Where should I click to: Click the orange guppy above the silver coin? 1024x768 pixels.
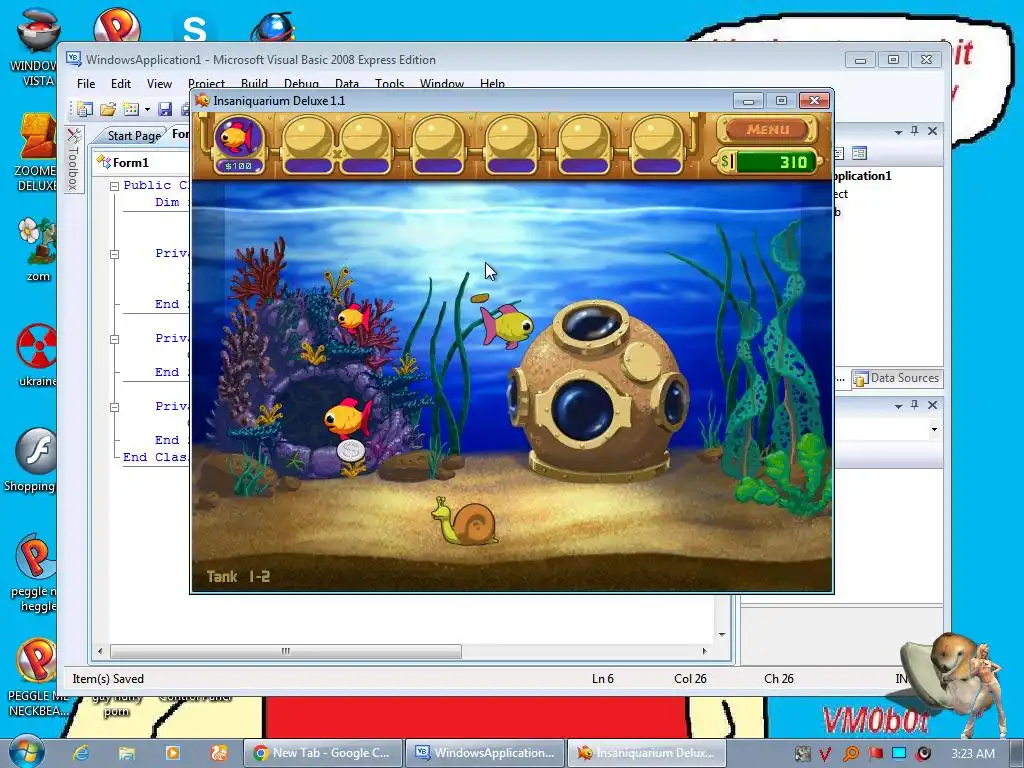tap(347, 418)
